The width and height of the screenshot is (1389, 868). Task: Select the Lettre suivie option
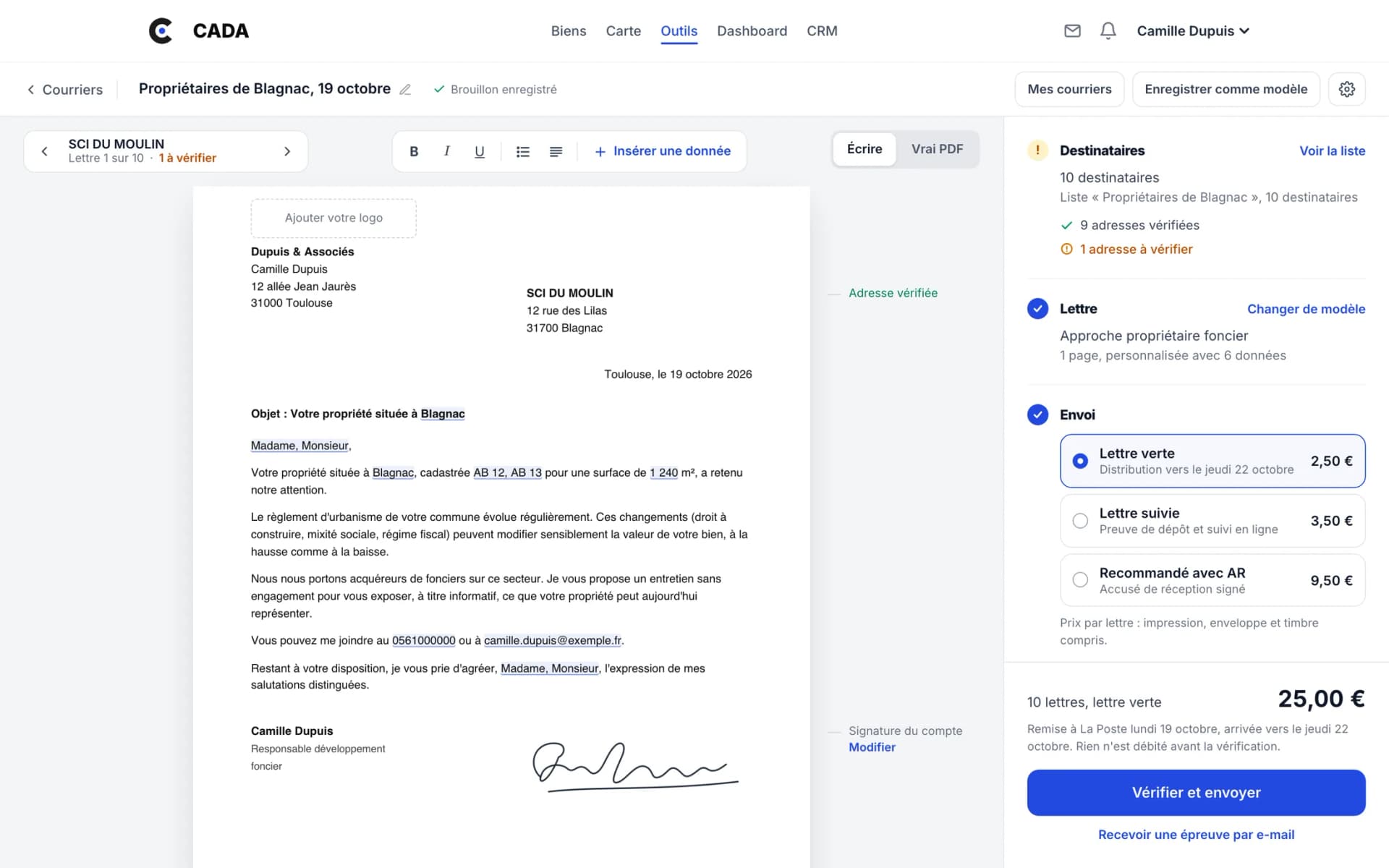pos(1212,521)
